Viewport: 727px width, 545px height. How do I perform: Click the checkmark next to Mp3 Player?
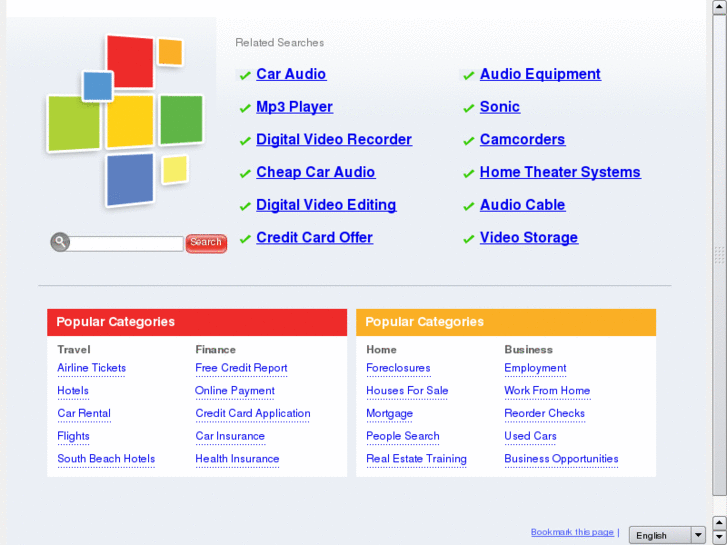tap(245, 108)
